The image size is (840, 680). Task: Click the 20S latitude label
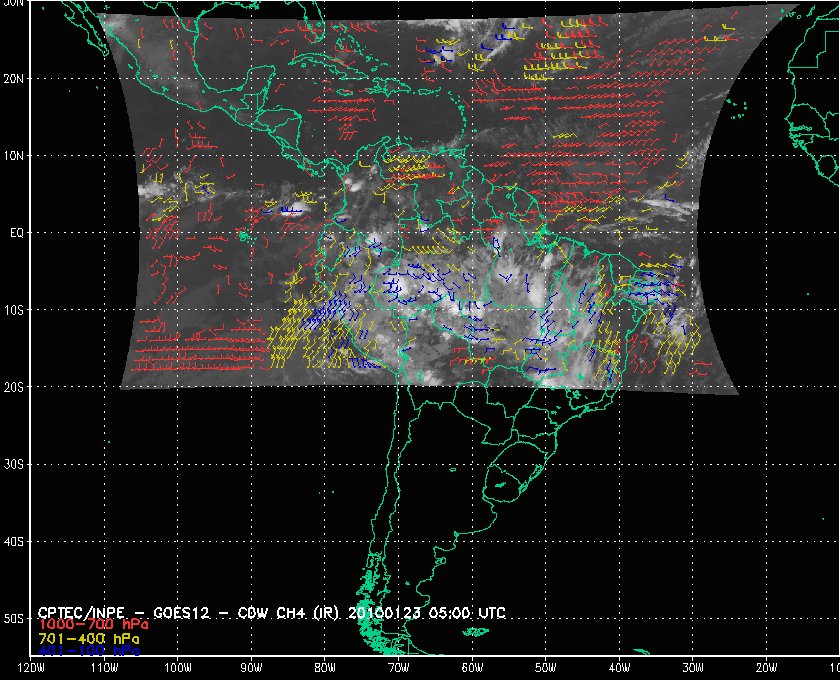pyautogui.click(x=13, y=387)
